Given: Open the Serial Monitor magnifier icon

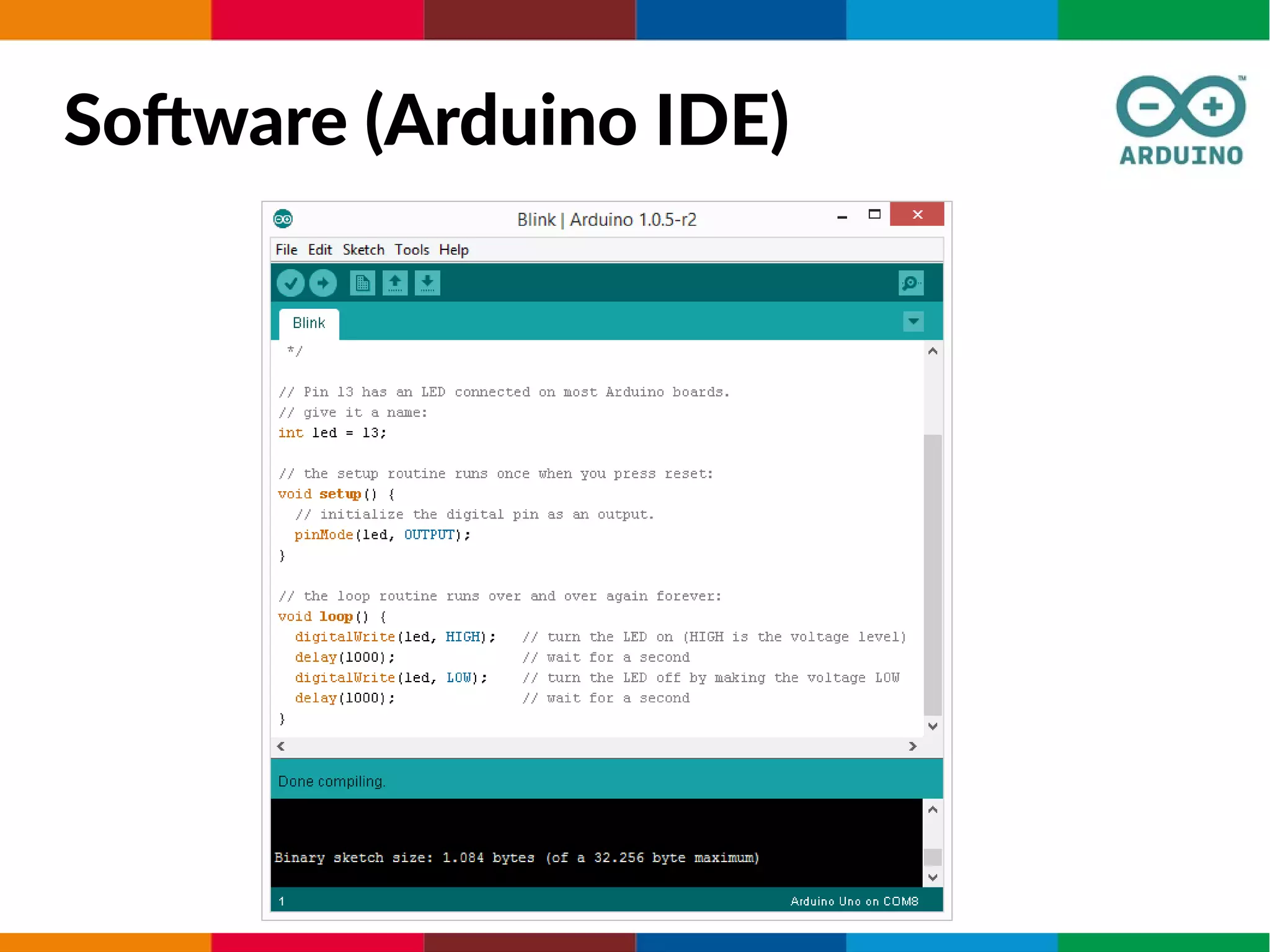Looking at the screenshot, I should pos(911,283).
